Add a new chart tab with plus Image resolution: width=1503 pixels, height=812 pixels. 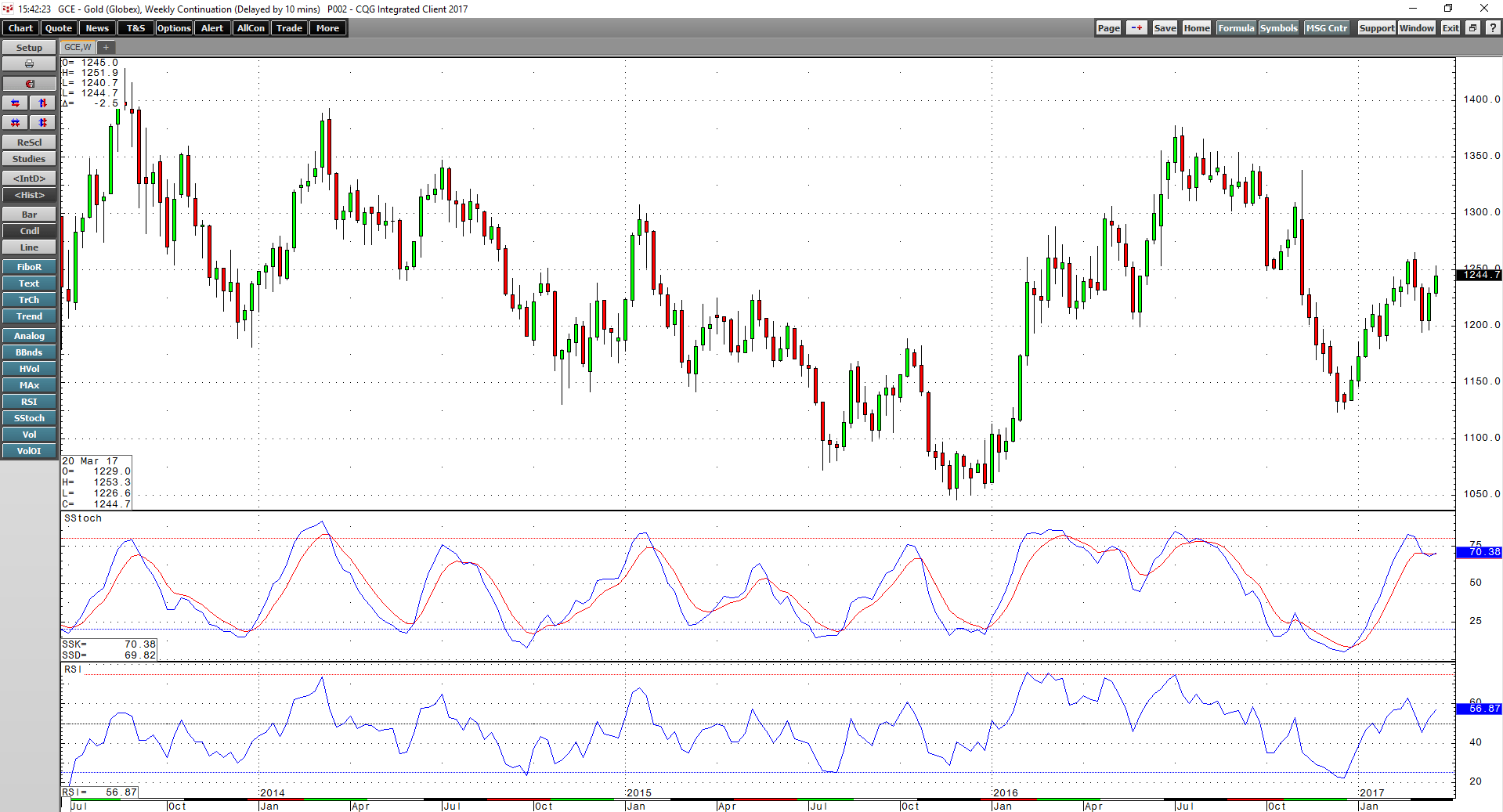[106, 48]
